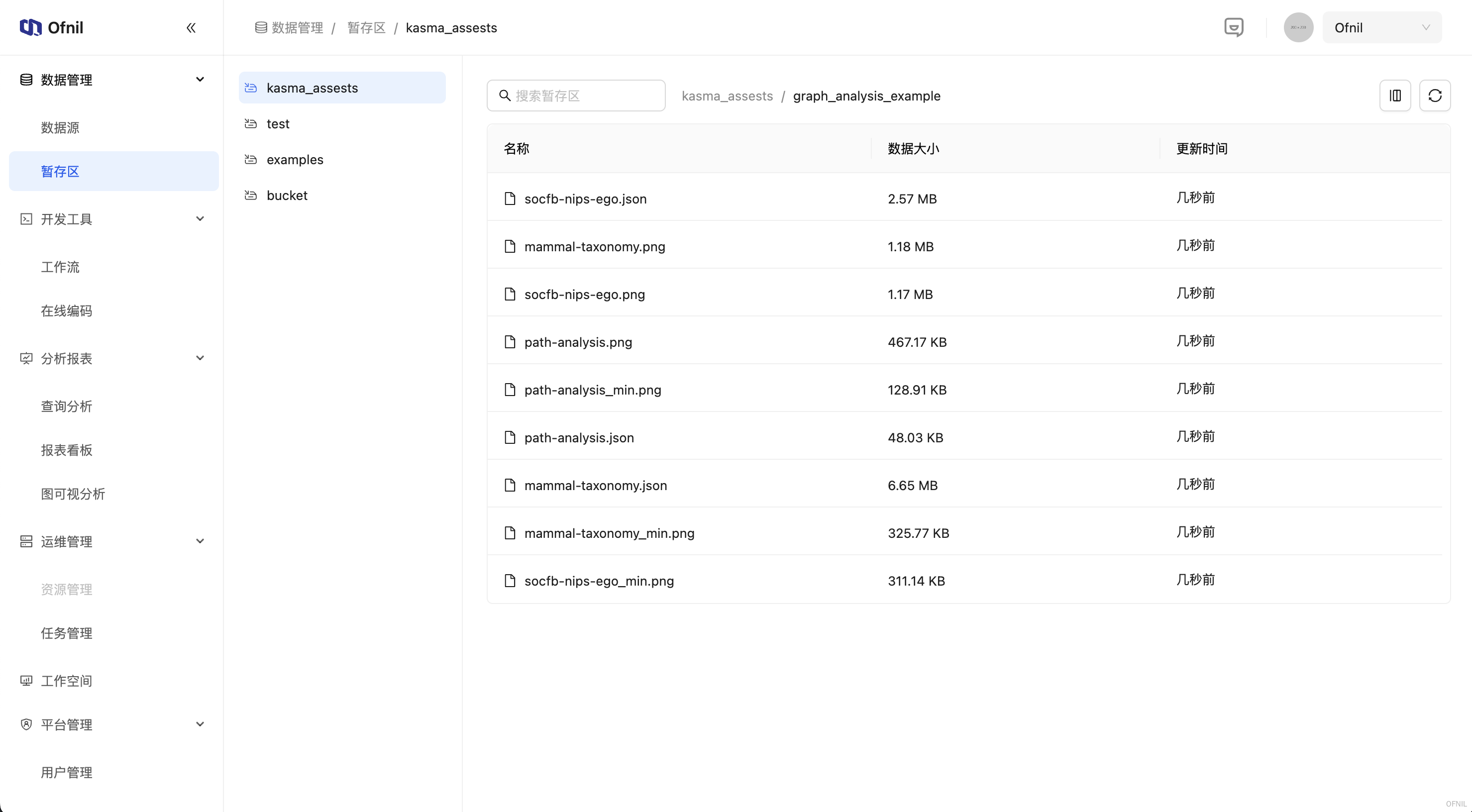1472x812 pixels.
Task: Go to kasma_assests in path breadcrumb
Action: pyautogui.click(x=727, y=96)
